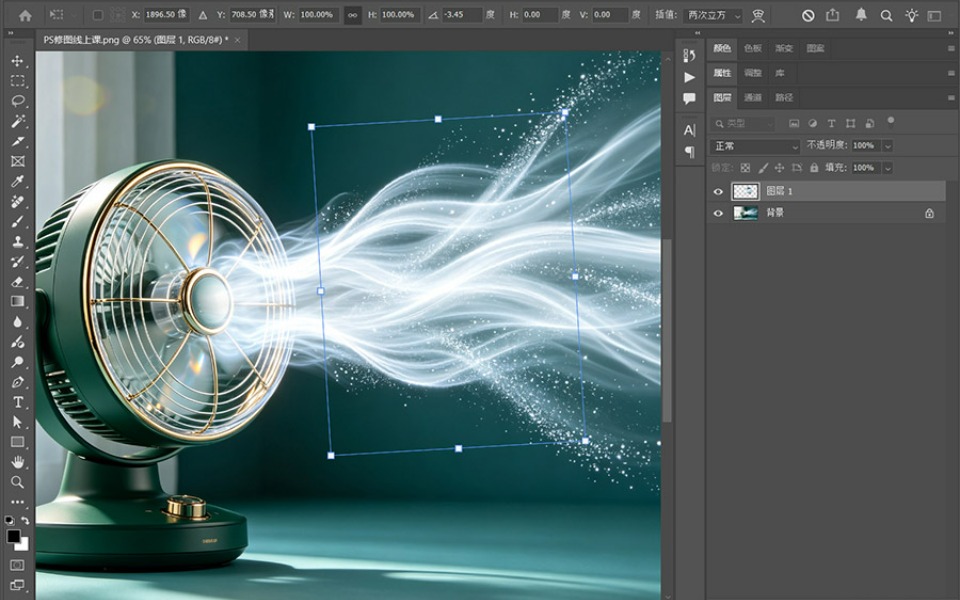Select the Move tool

point(17,61)
